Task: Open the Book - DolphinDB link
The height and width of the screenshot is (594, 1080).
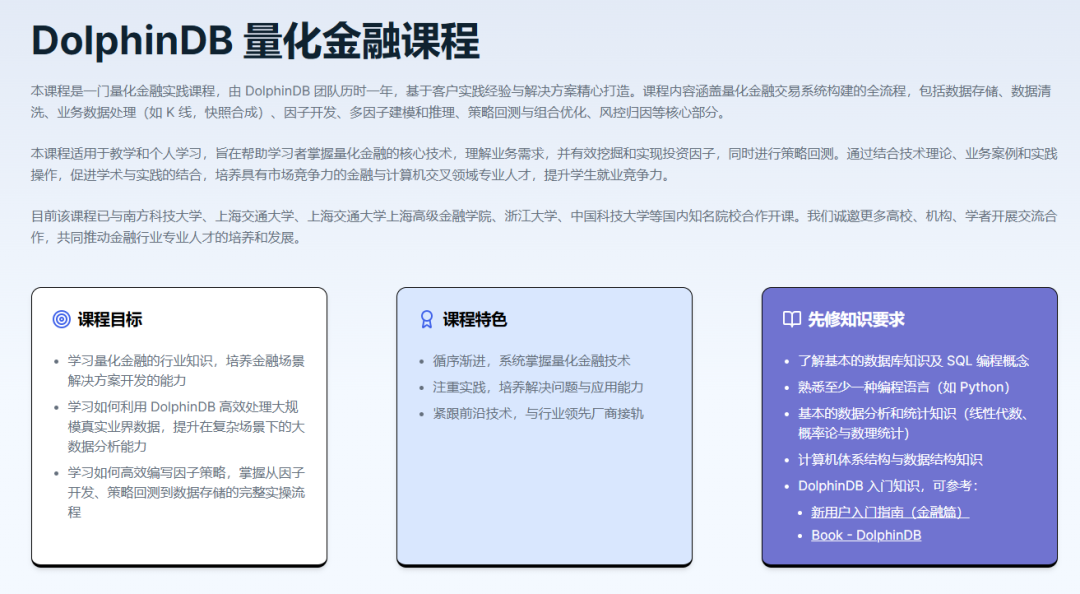Action: (866, 535)
